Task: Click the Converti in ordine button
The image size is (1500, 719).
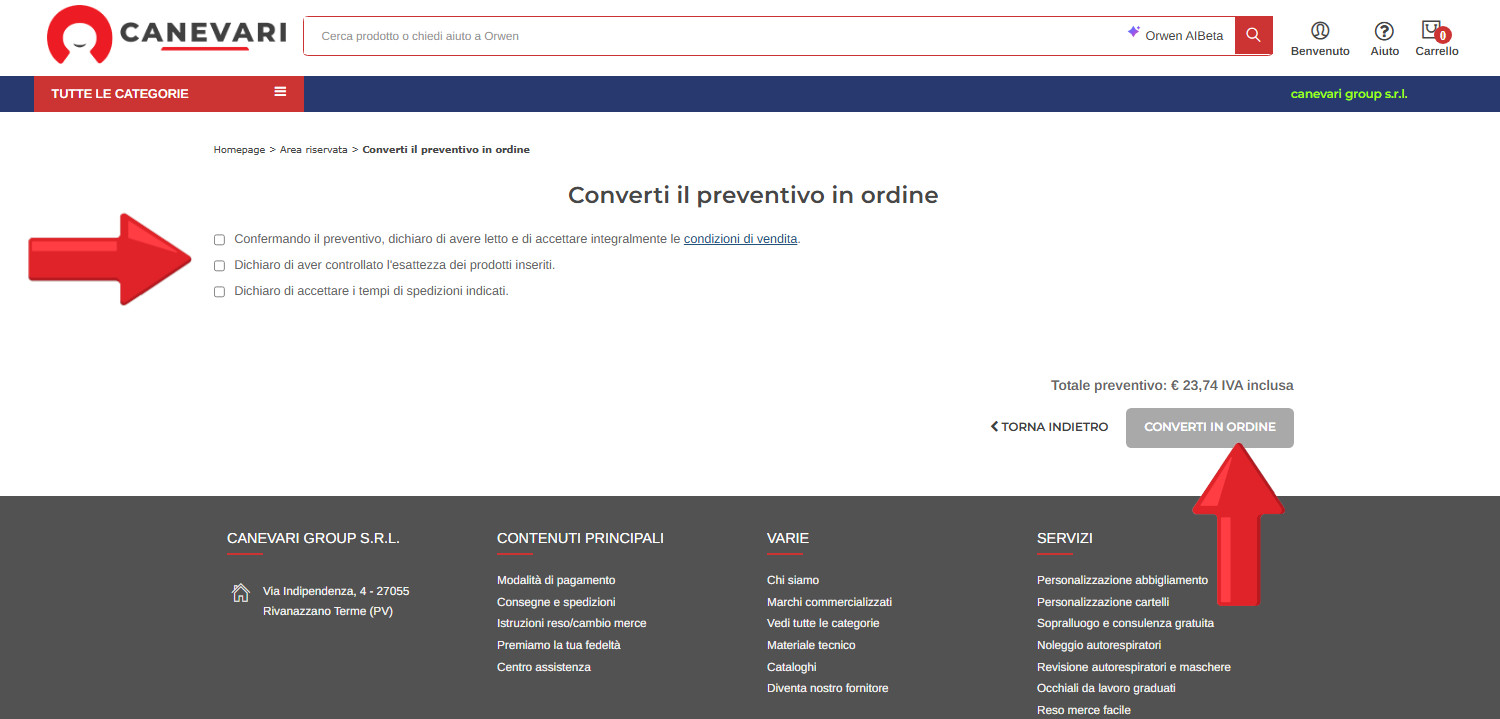Action: point(1210,428)
